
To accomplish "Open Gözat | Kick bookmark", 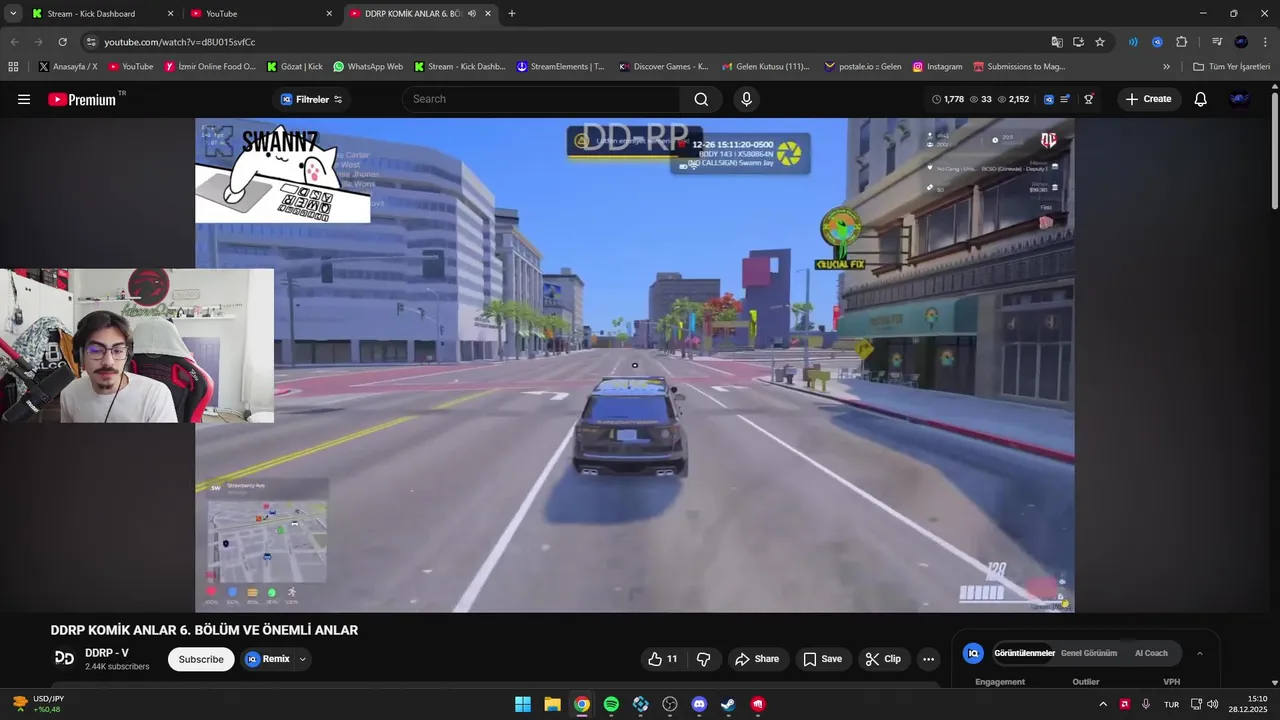I will (295, 67).
